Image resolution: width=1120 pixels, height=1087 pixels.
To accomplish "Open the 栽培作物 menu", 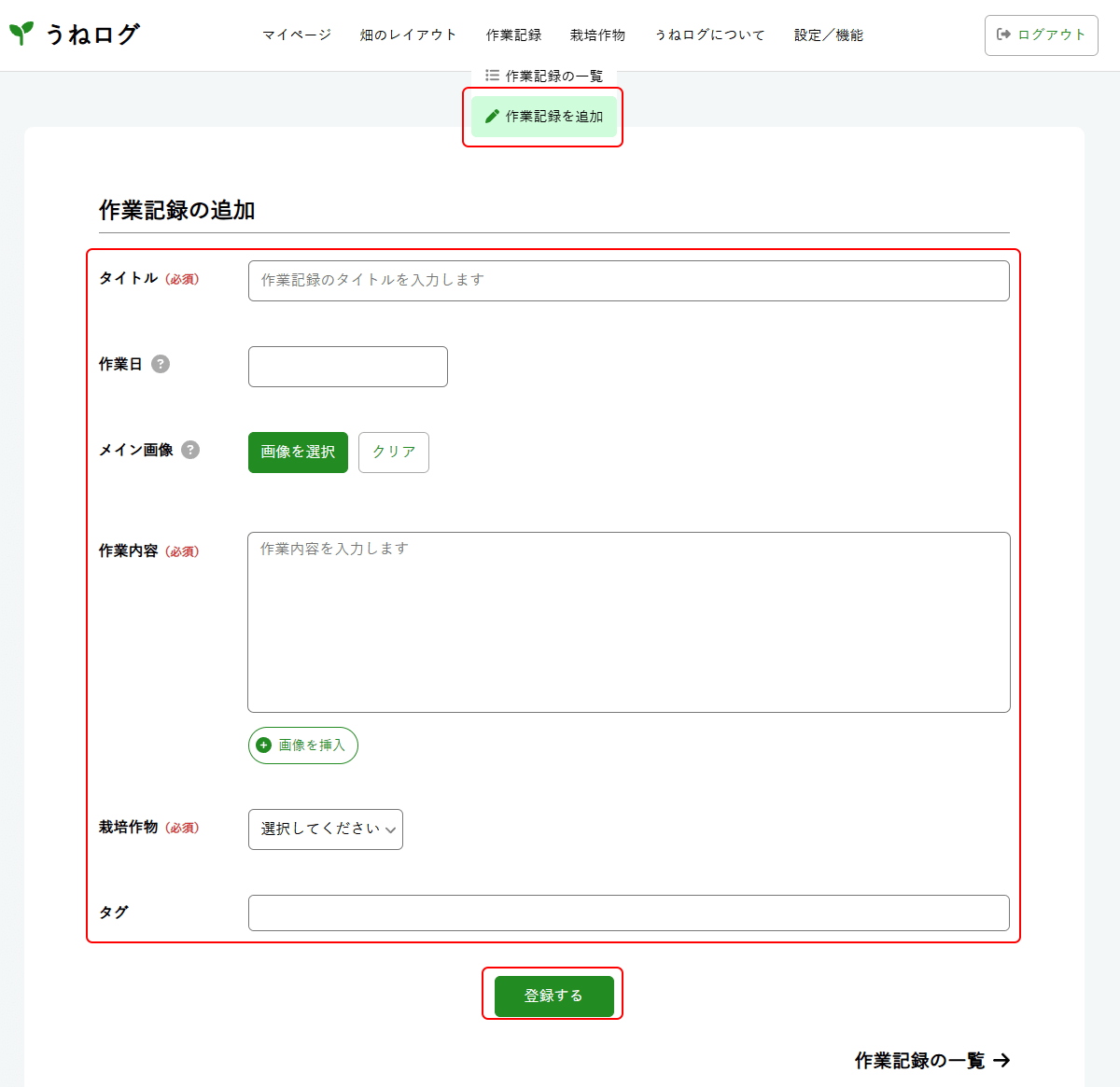I will tap(598, 35).
